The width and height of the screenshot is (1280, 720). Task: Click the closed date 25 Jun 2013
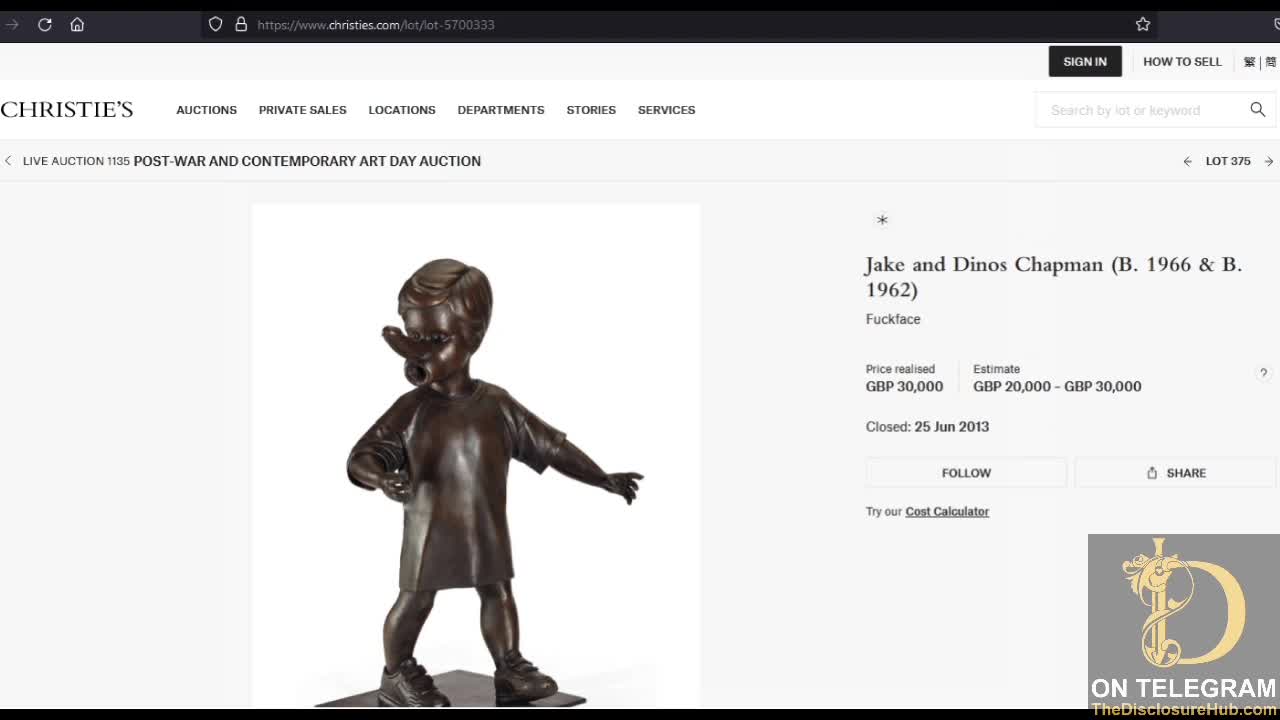(x=952, y=427)
